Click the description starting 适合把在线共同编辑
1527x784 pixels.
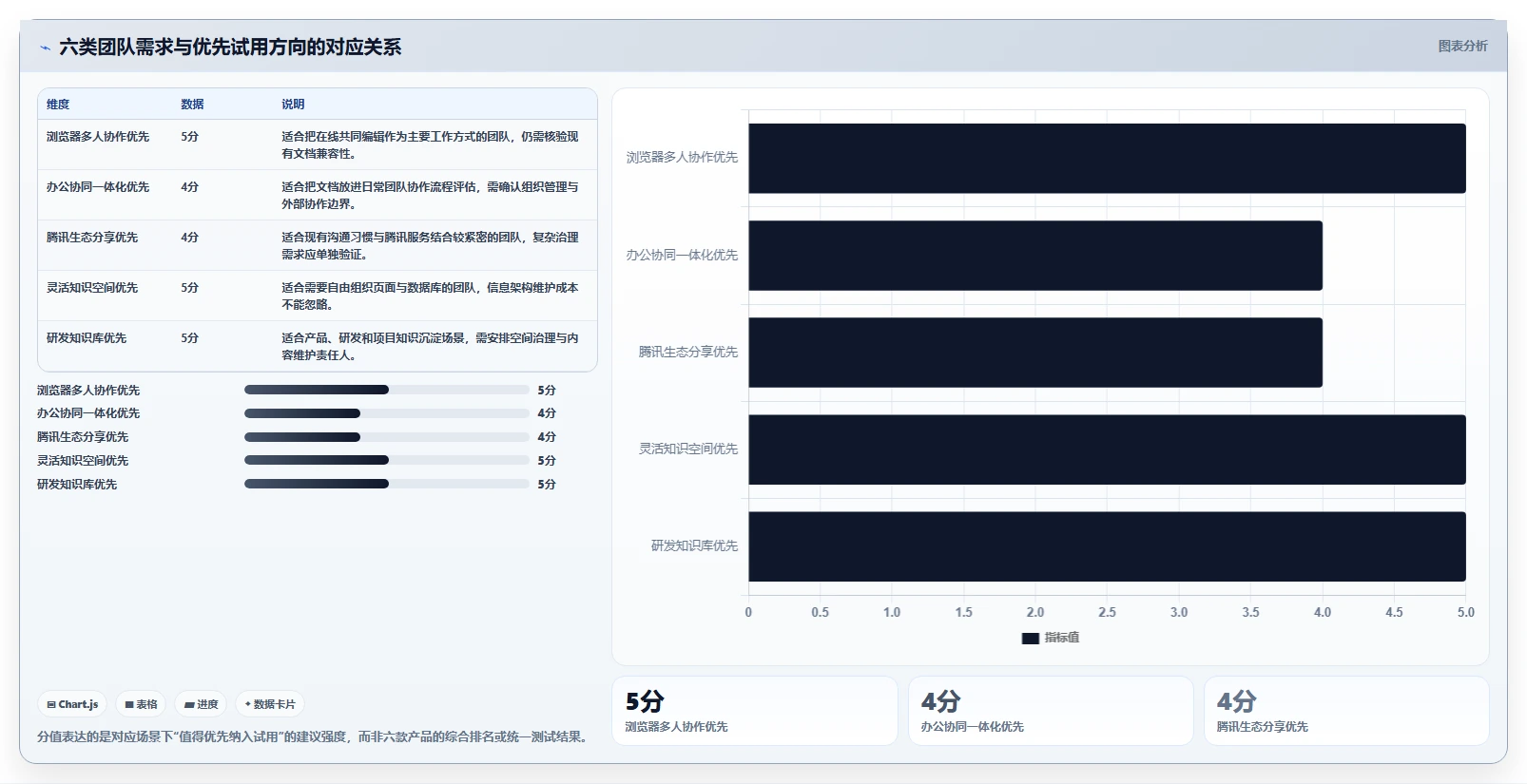pos(430,145)
